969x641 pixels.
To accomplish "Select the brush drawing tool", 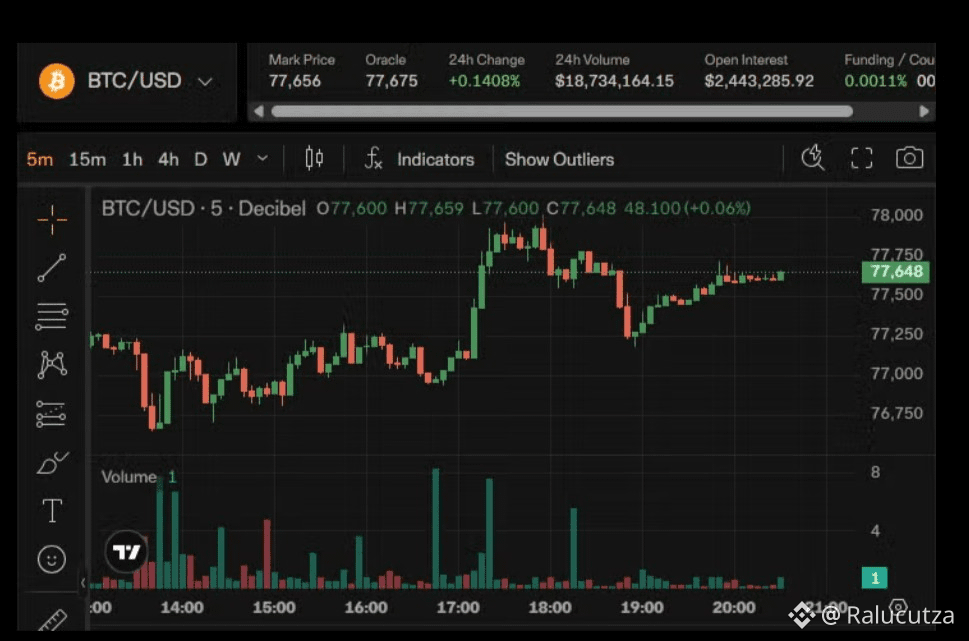I will point(52,463).
